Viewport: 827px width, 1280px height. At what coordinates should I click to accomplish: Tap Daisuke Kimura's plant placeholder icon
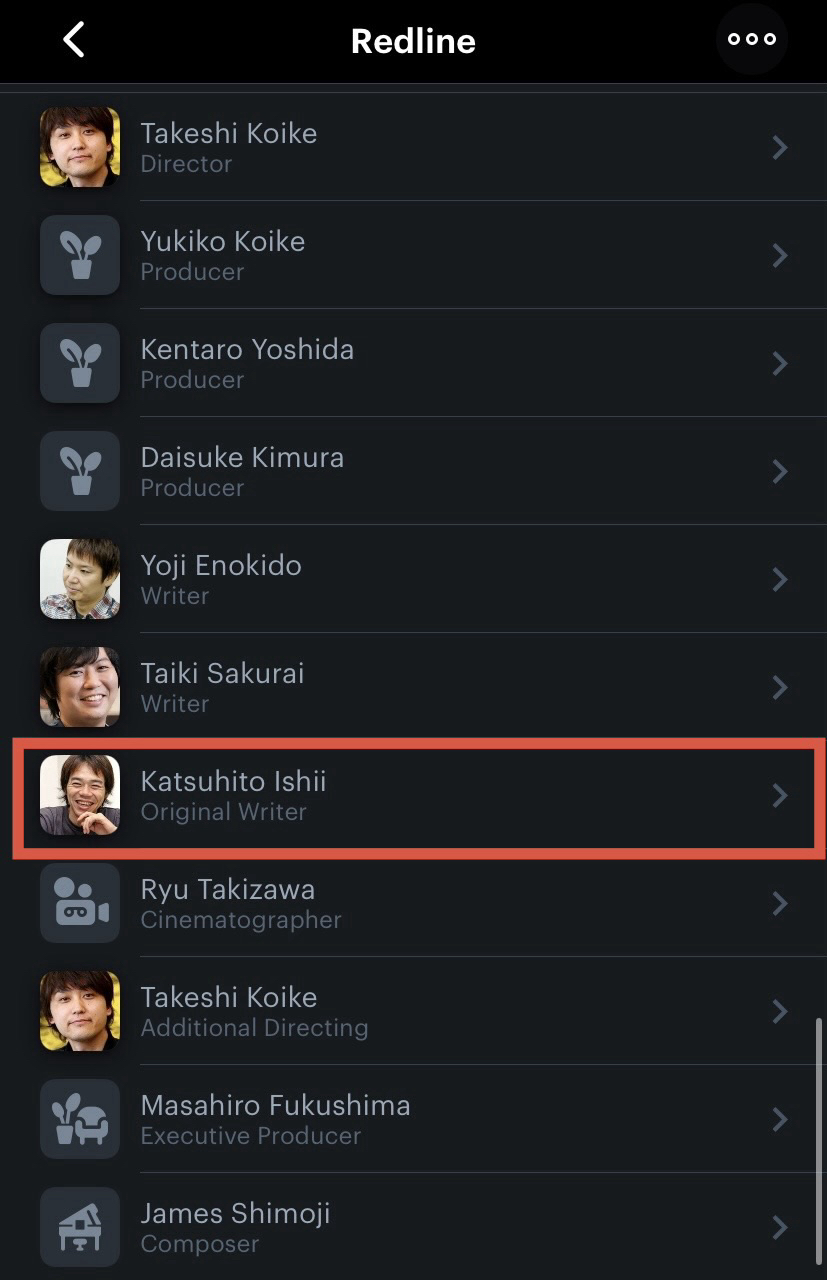(x=80, y=471)
